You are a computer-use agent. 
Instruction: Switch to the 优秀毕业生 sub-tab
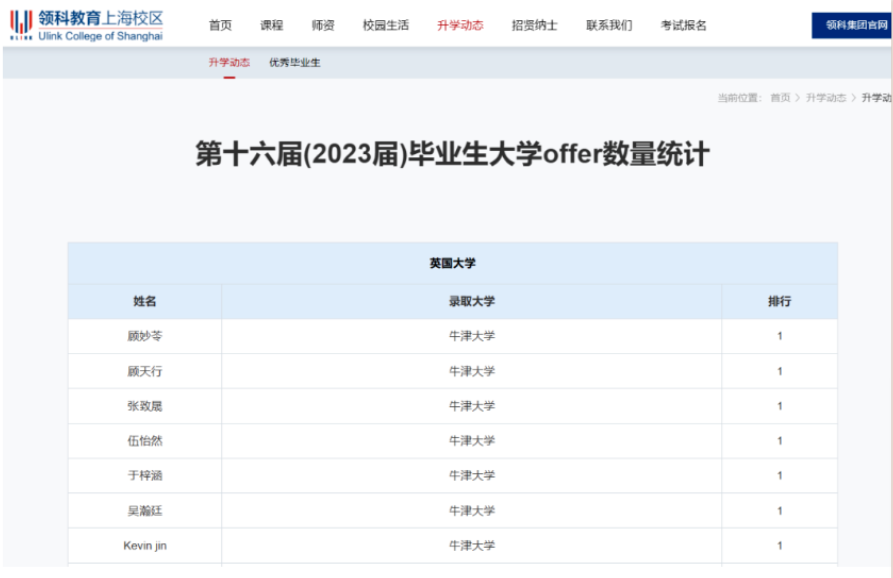(294, 63)
